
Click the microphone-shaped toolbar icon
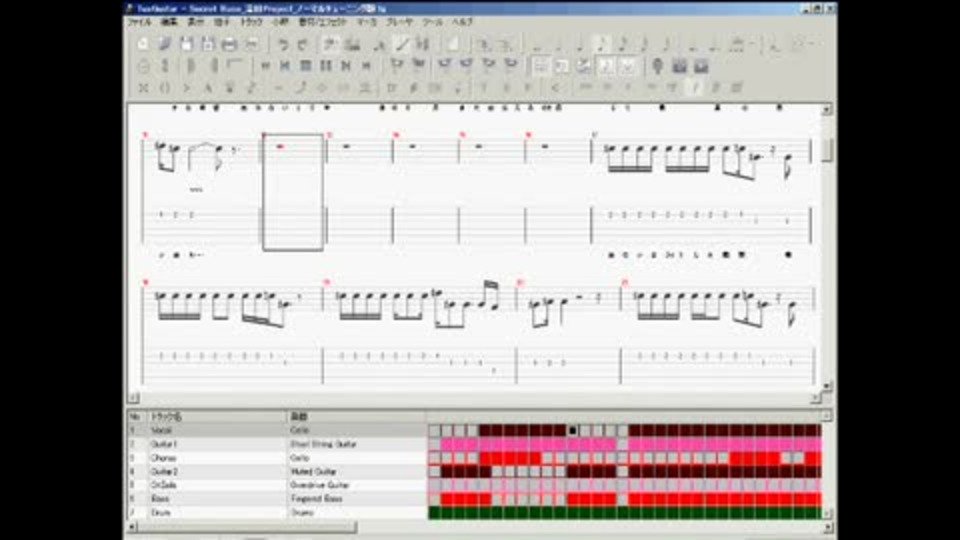point(658,66)
